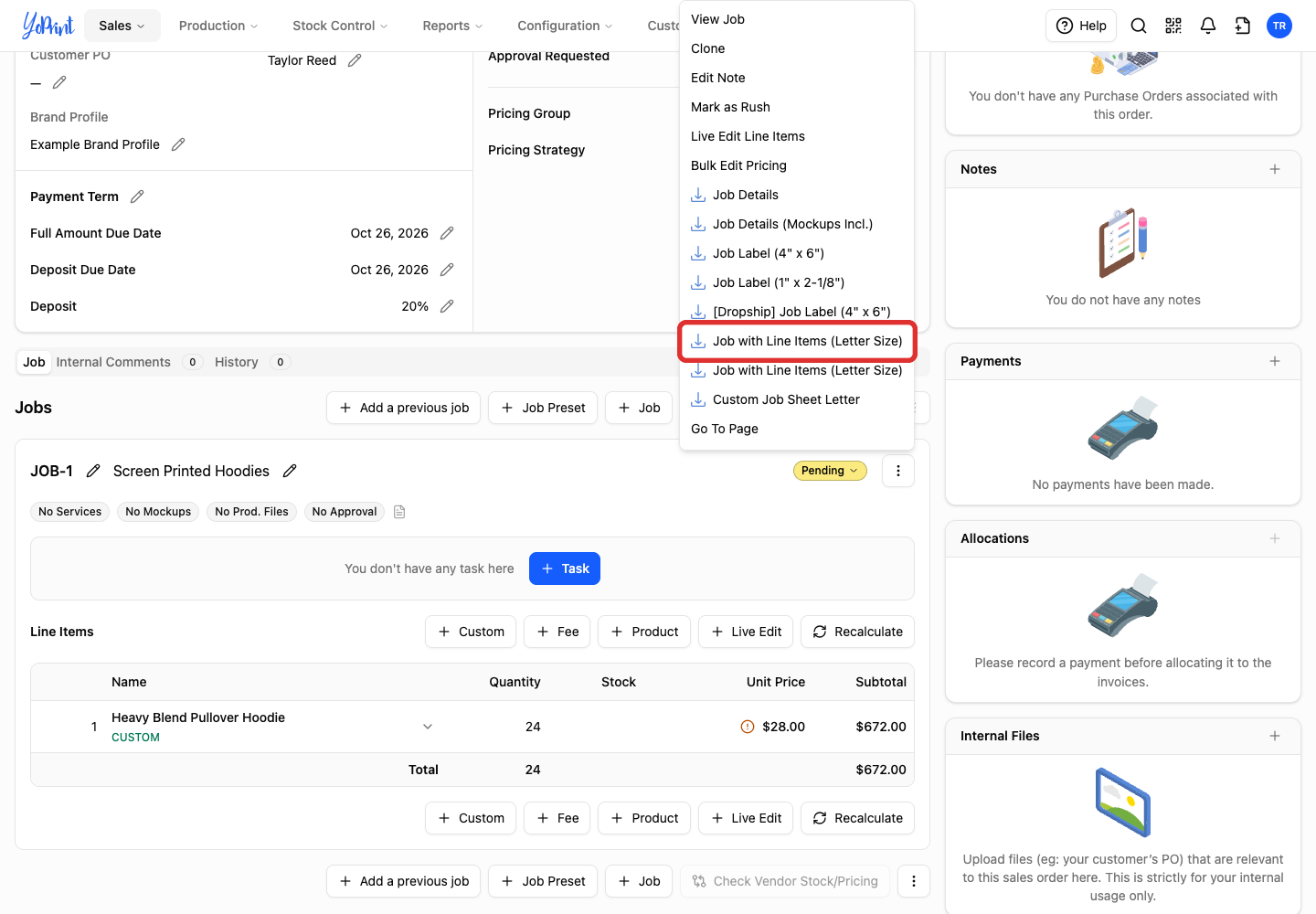Click the blue Task button
This screenshot has height=914, width=1316.
click(565, 569)
